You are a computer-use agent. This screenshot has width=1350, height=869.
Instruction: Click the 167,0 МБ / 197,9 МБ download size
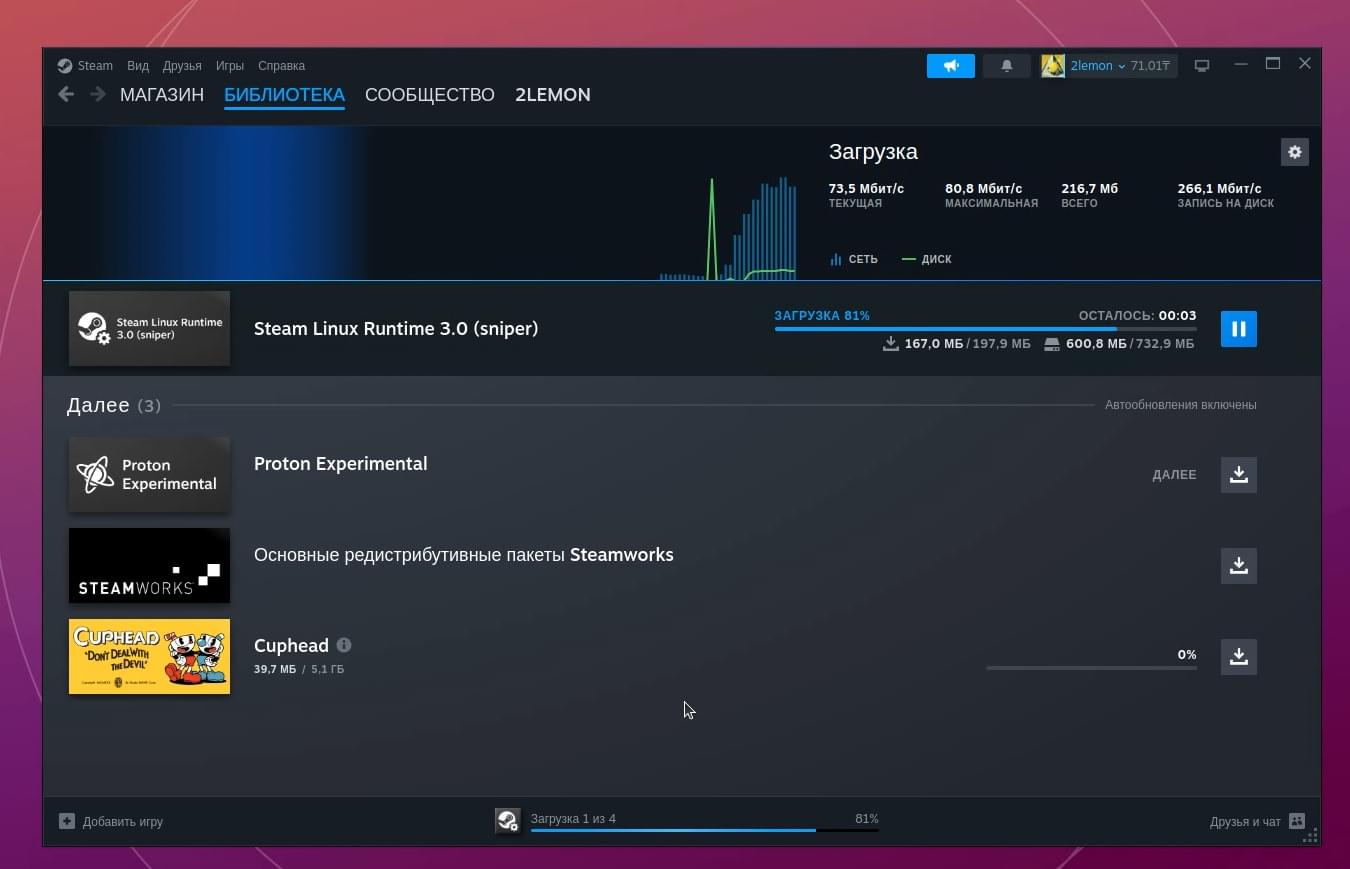coord(957,344)
